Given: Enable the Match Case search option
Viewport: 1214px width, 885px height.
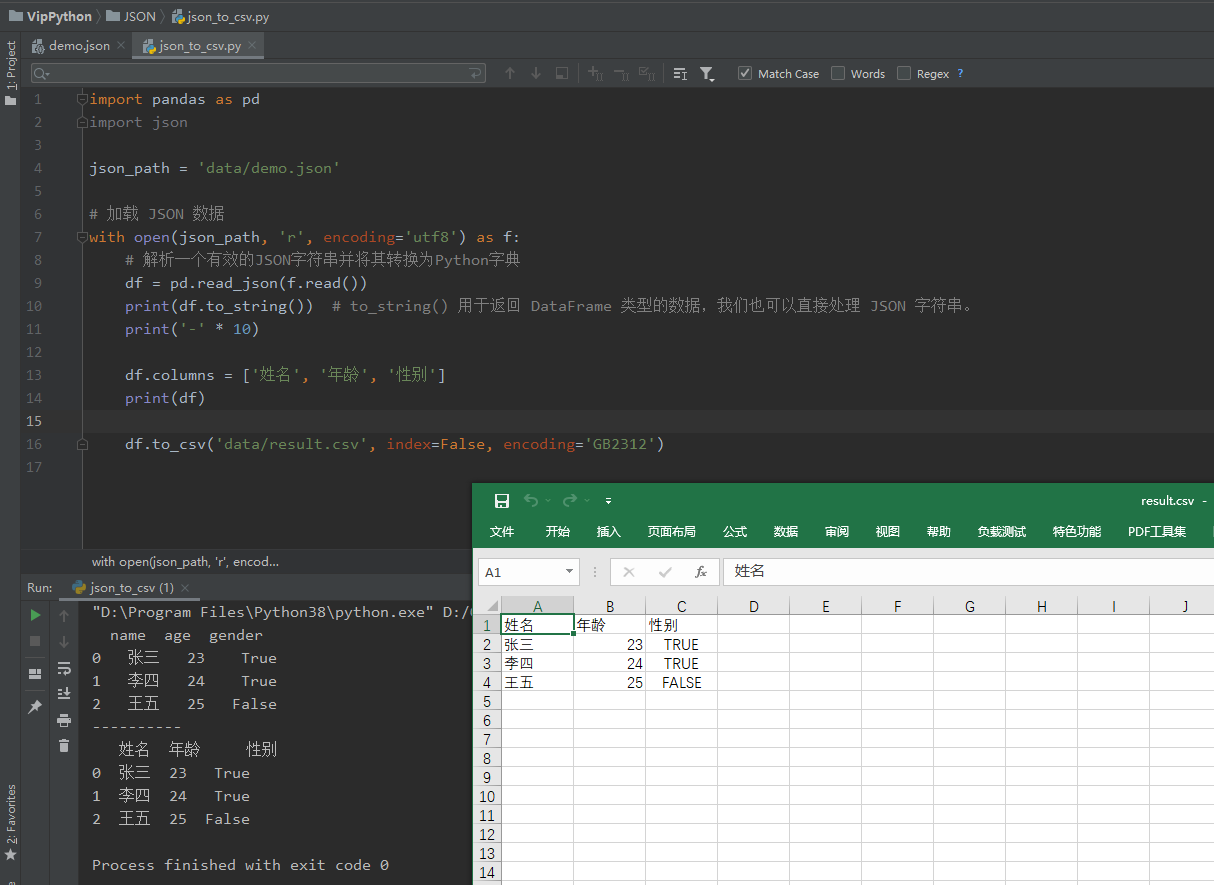Looking at the screenshot, I should pyautogui.click(x=744, y=73).
